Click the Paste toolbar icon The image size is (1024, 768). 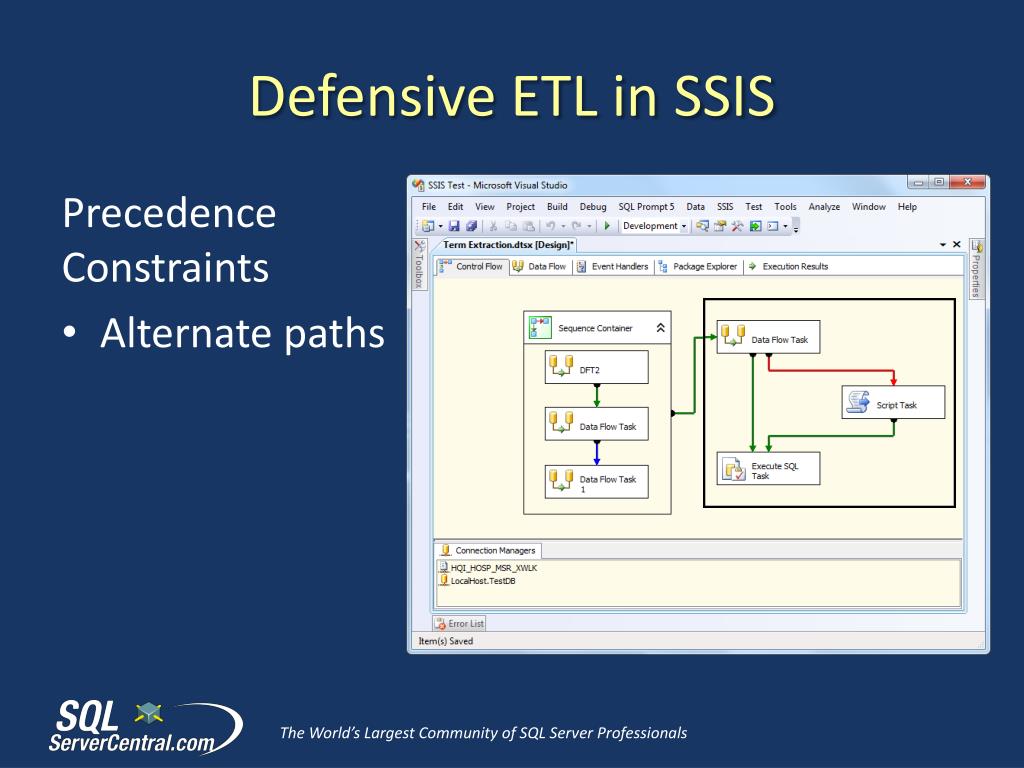[529, 226]
